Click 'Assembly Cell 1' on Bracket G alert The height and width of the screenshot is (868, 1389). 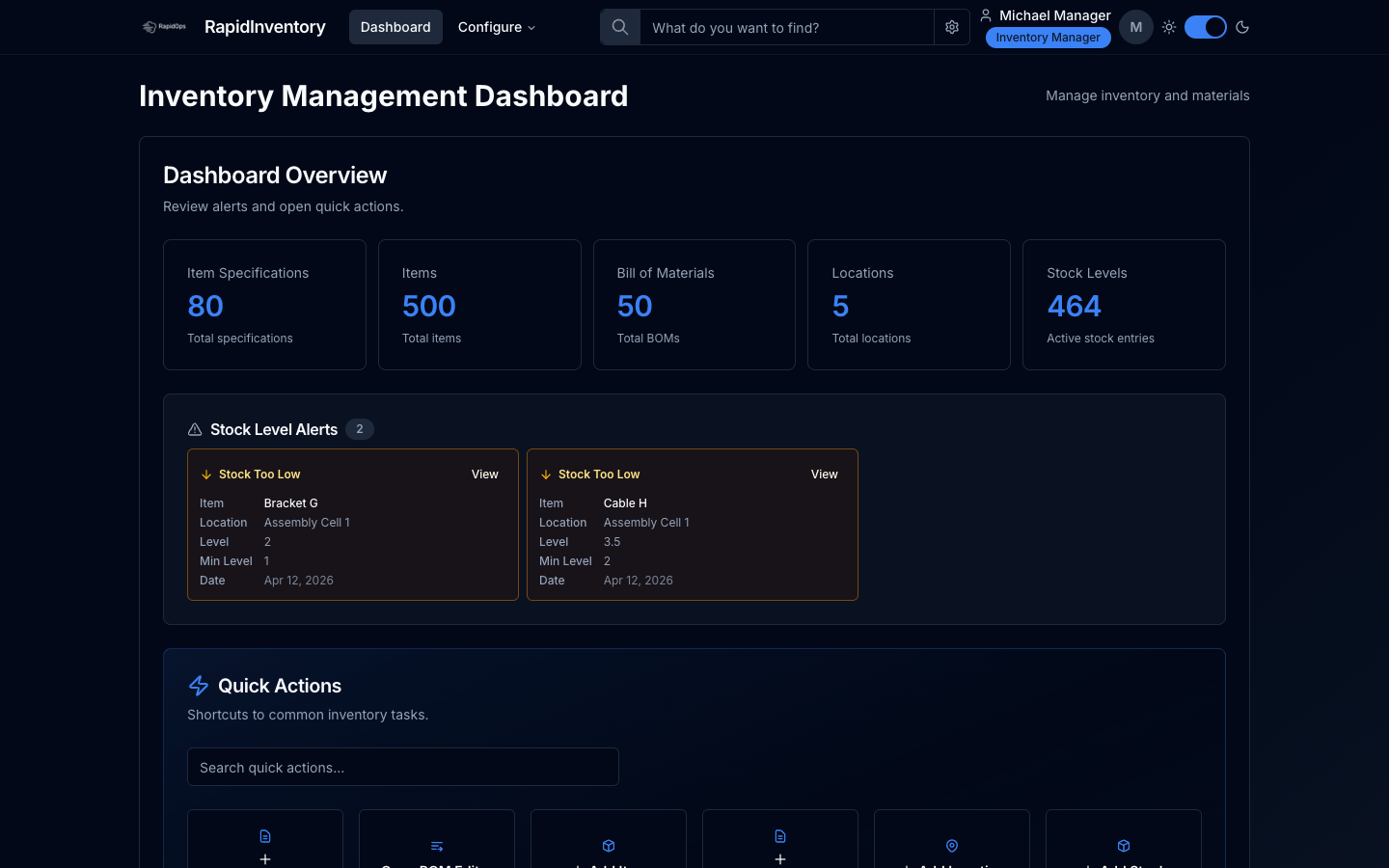click(x=307, y=523)
